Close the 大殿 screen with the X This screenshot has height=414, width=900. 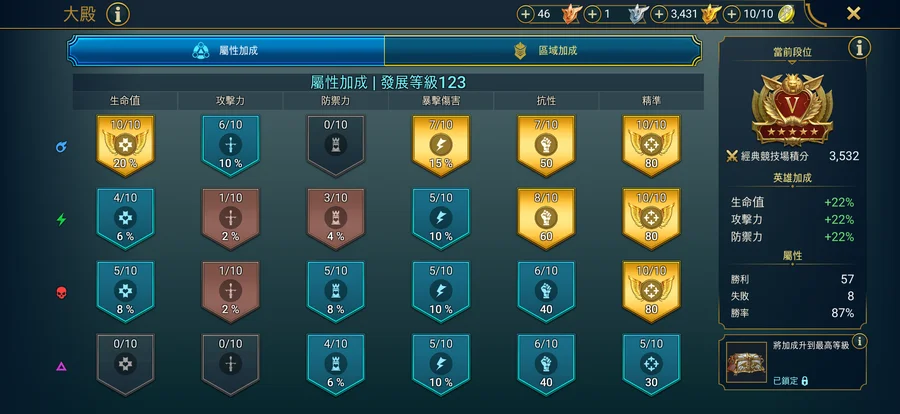coord(854,13)
